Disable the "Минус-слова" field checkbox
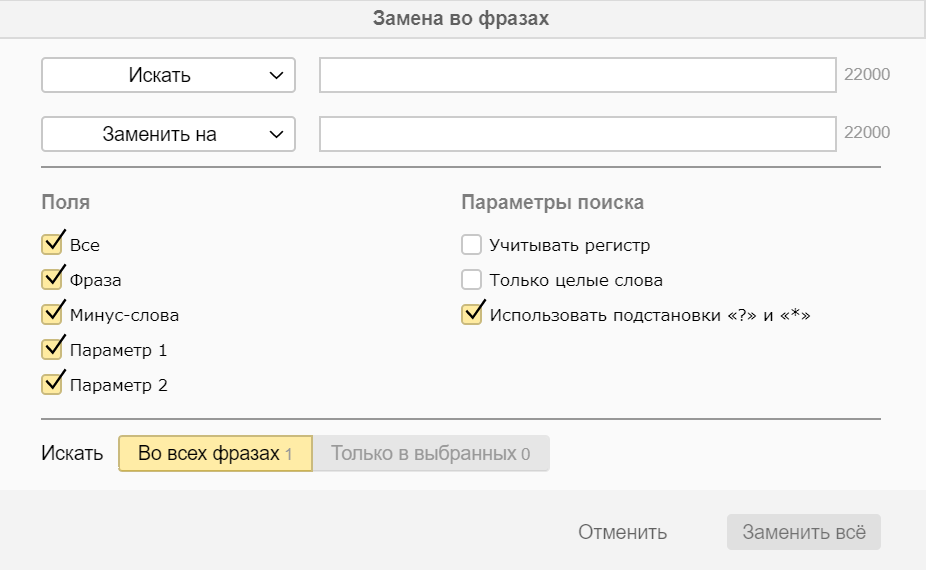Image resolution: width=926 pixels, height=570 pixels. pyautogui.click(x=52, y=315)
